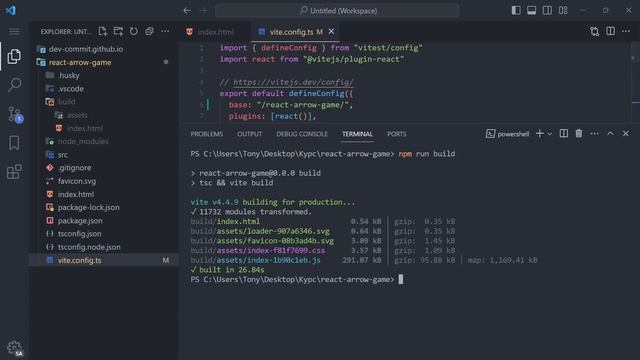
Task: Toggle the primary side bar layout icon
Action: click(516, 11)
